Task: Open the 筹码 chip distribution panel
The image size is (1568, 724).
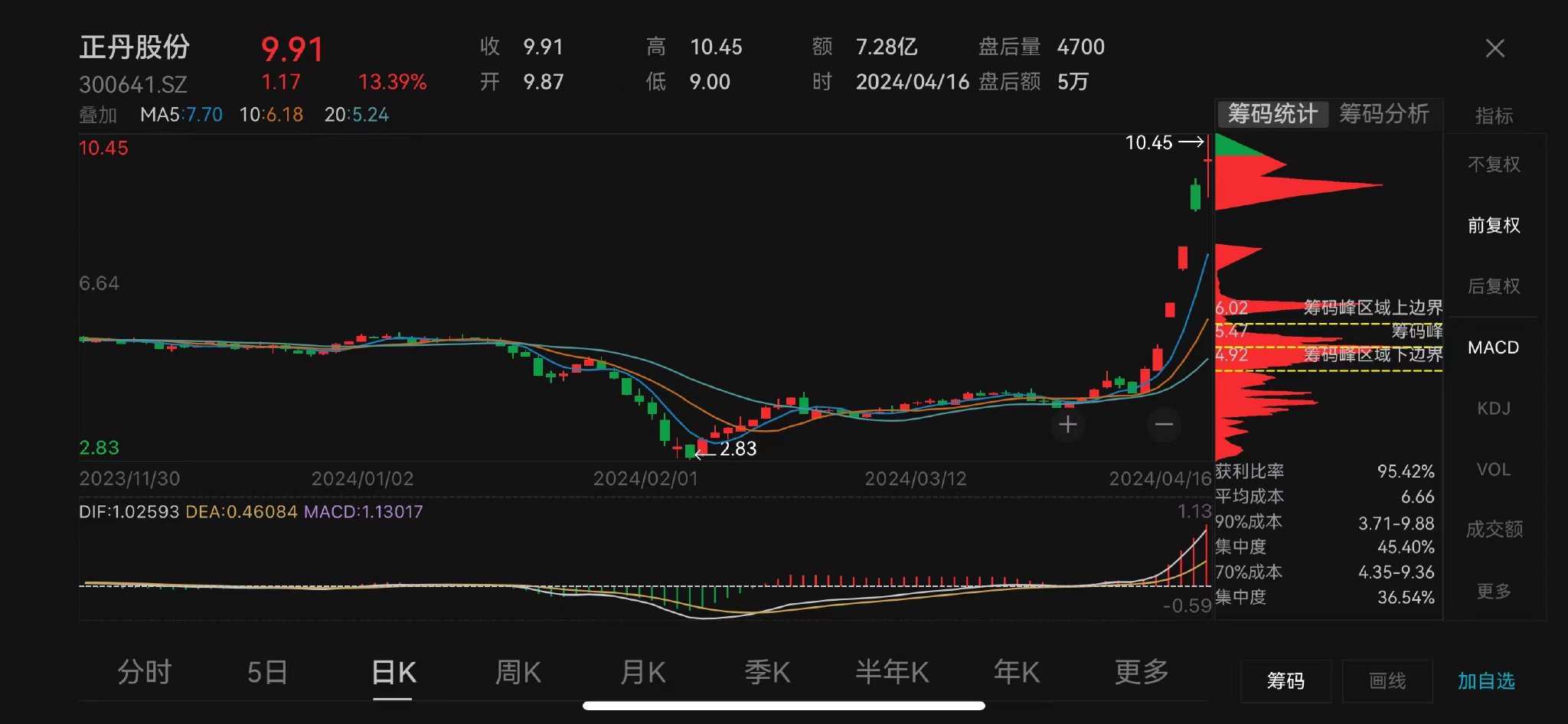Action: 1285,681
